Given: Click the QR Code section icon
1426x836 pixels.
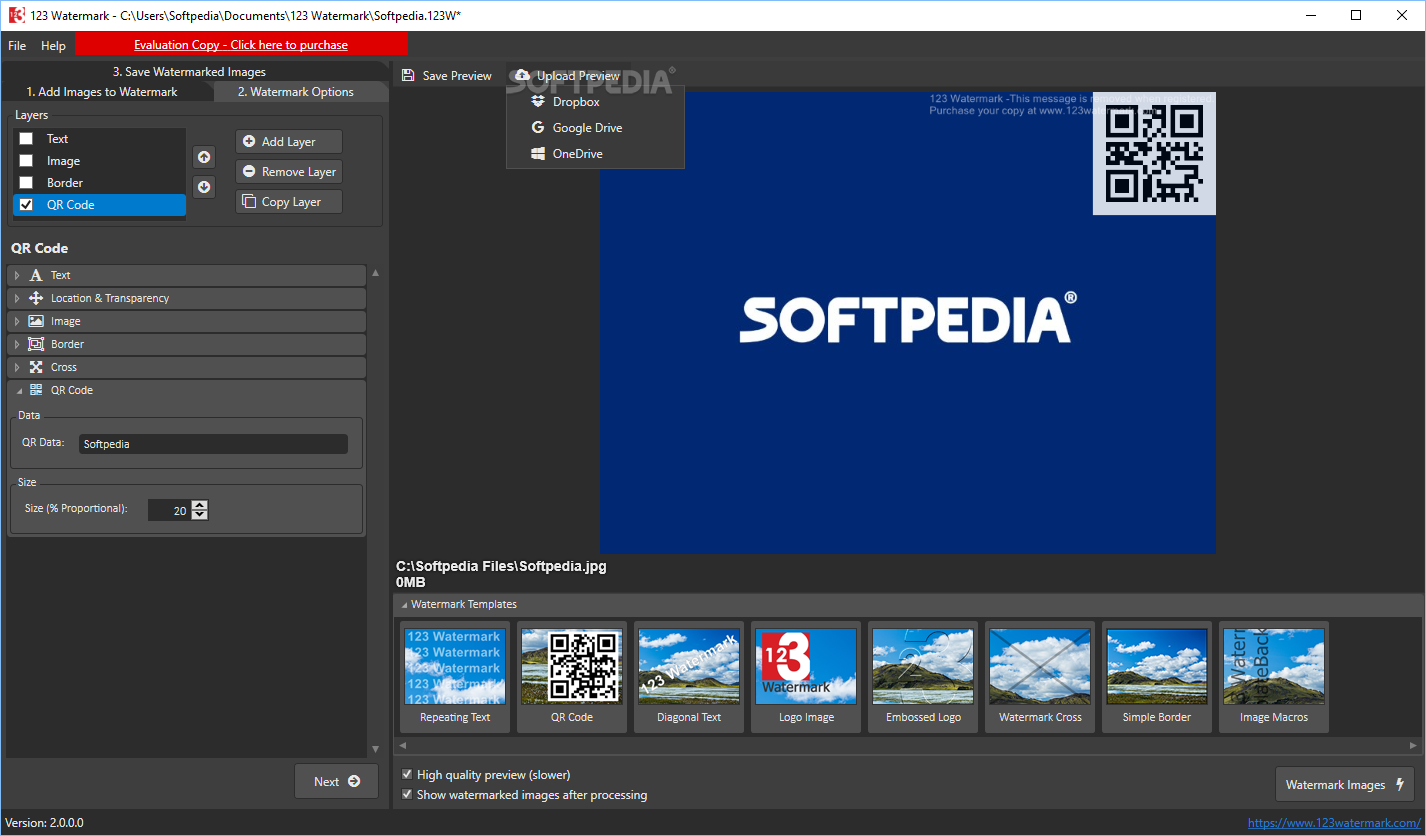Looking at the screenshot, I should coord(36,390).
